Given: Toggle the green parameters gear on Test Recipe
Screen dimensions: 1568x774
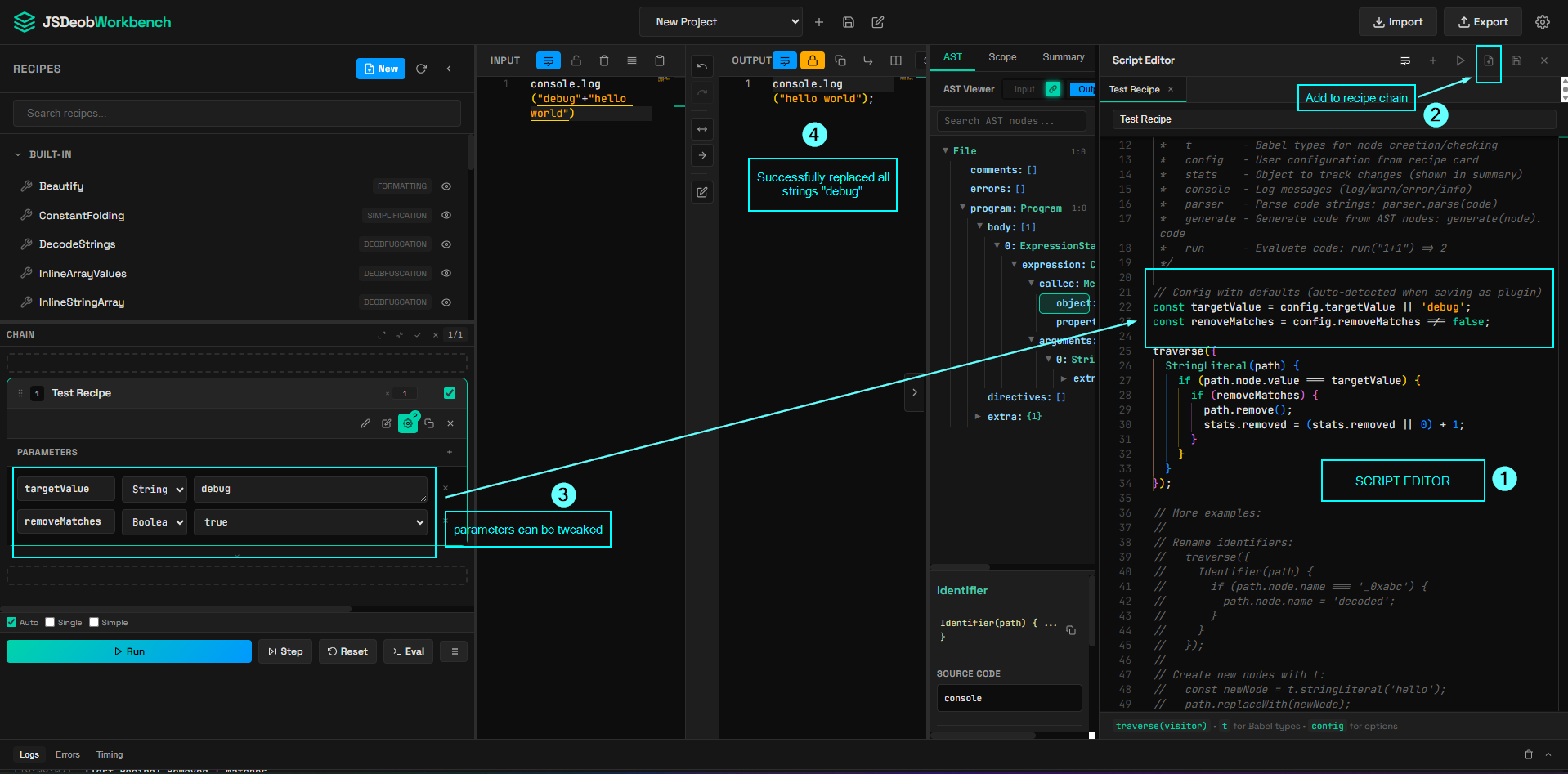Looking at the screenshot, I should (x=408, y=423).
